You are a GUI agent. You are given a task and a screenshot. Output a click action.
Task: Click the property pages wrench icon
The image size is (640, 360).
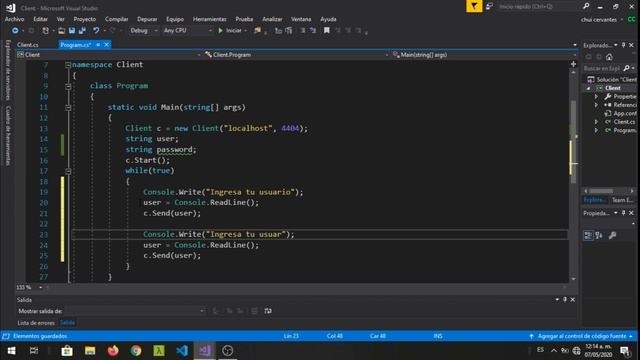(612, 236)
